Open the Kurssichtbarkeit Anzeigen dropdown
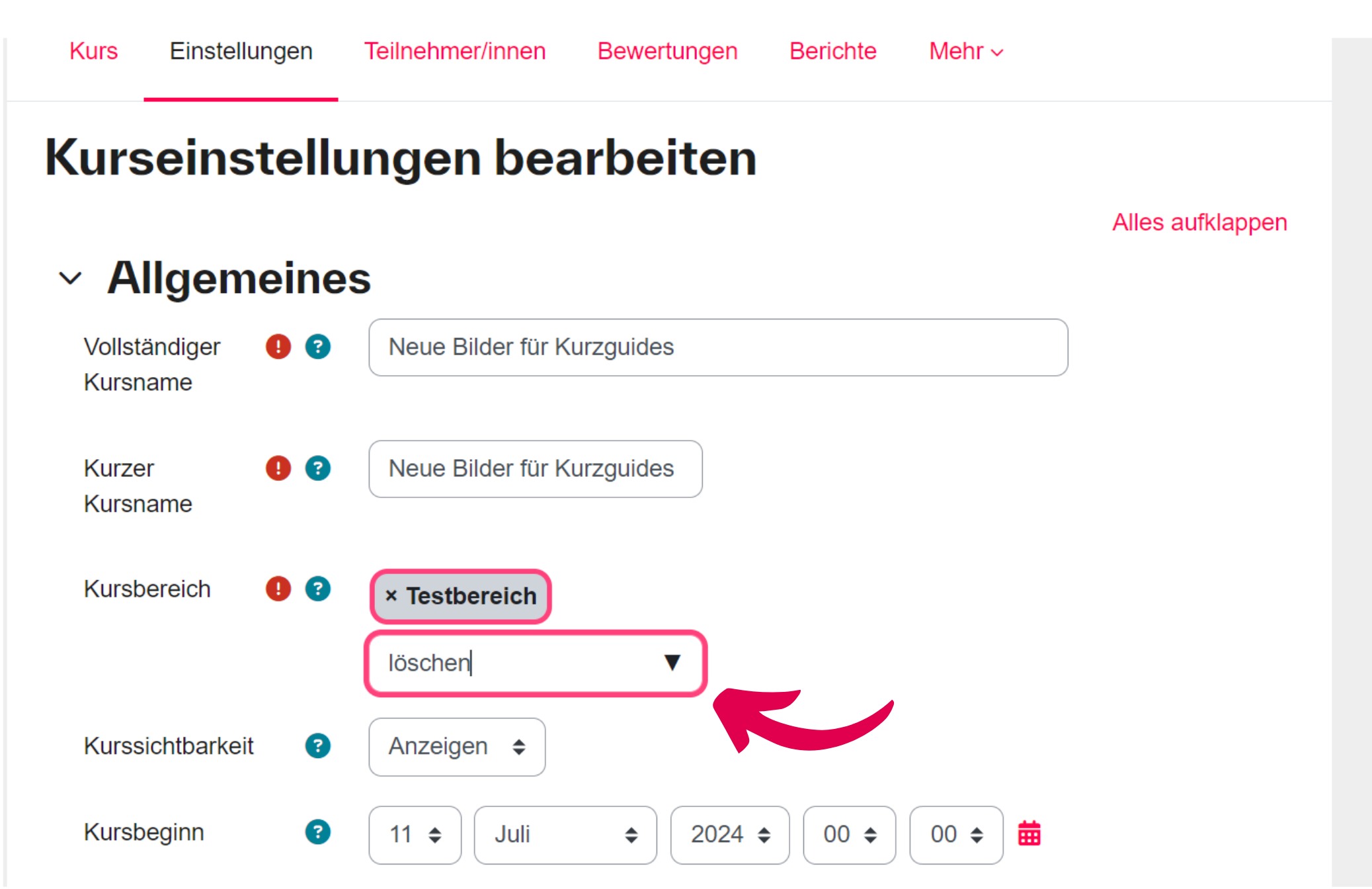1372x889 pixels. pos(456,747)
